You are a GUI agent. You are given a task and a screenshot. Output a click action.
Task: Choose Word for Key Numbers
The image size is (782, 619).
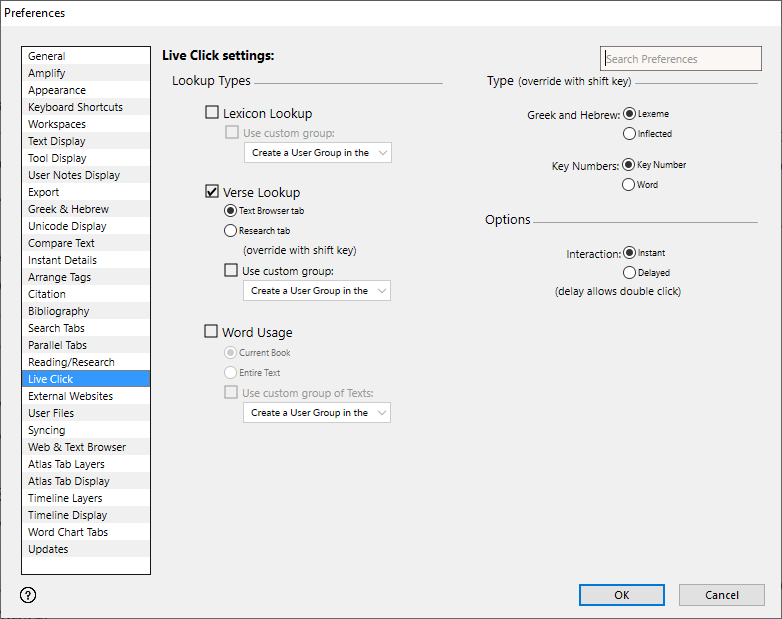click(629, 184)
